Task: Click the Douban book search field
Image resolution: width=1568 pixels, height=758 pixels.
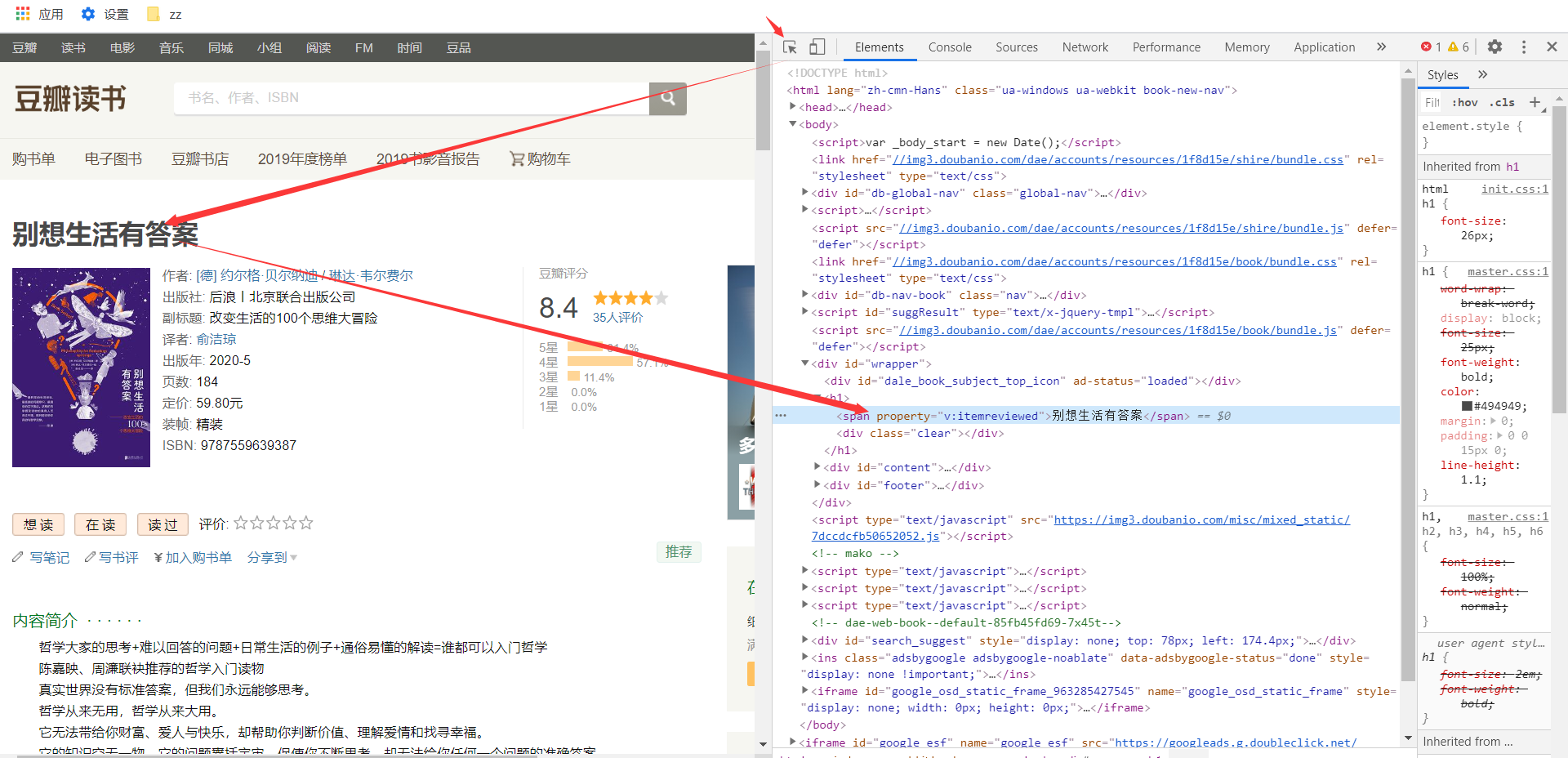Action: point(412,98)
